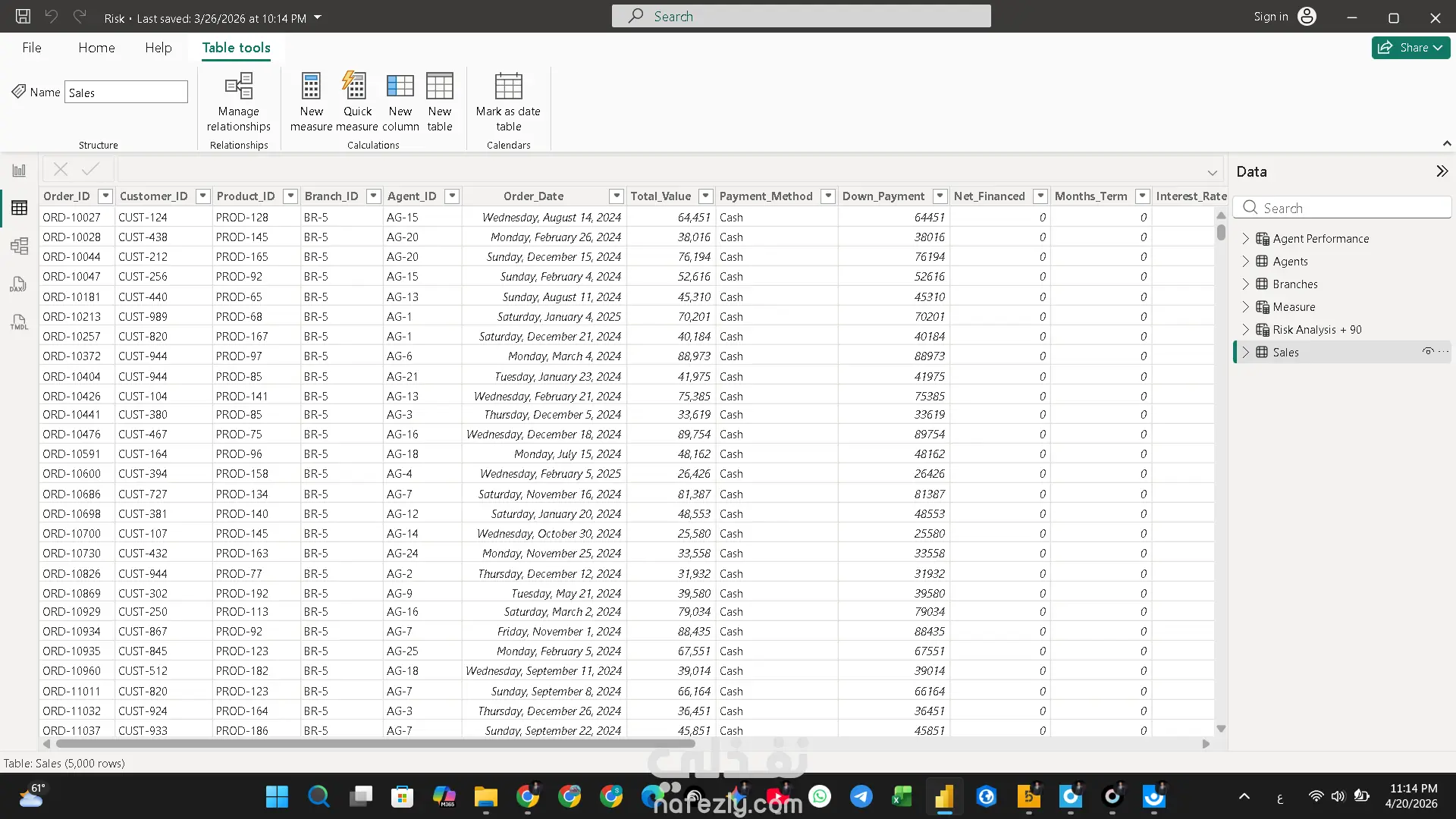Viewport: 1456px width, 819px height.
Task: Open Total_Value column filter dropdown
Action: (x=705, y=196)
